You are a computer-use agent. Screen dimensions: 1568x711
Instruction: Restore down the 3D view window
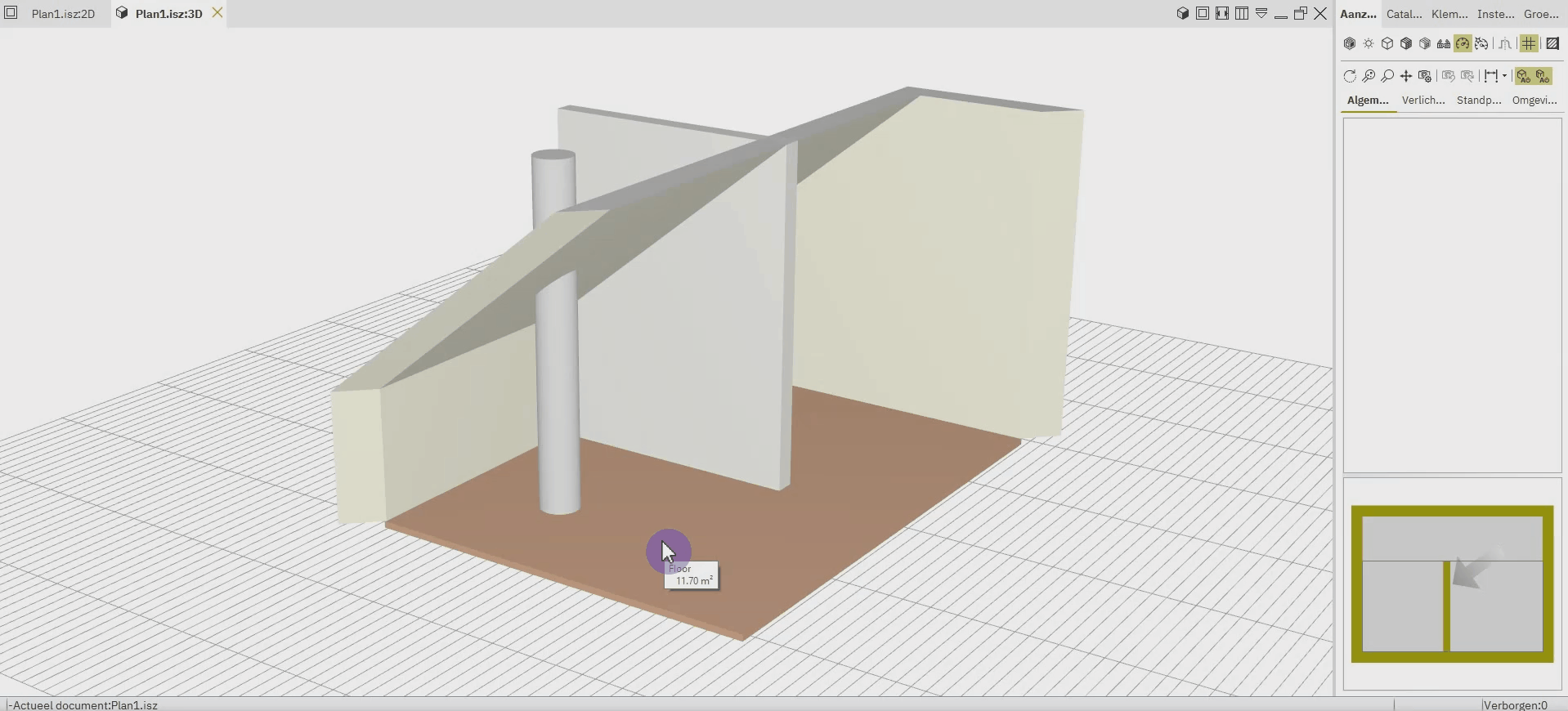coord(1301,13)
